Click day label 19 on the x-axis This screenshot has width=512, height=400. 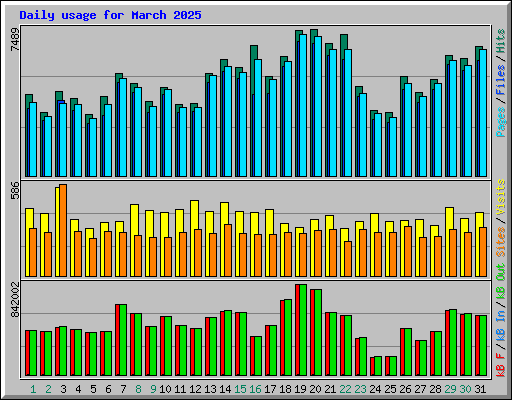(300, 389)
